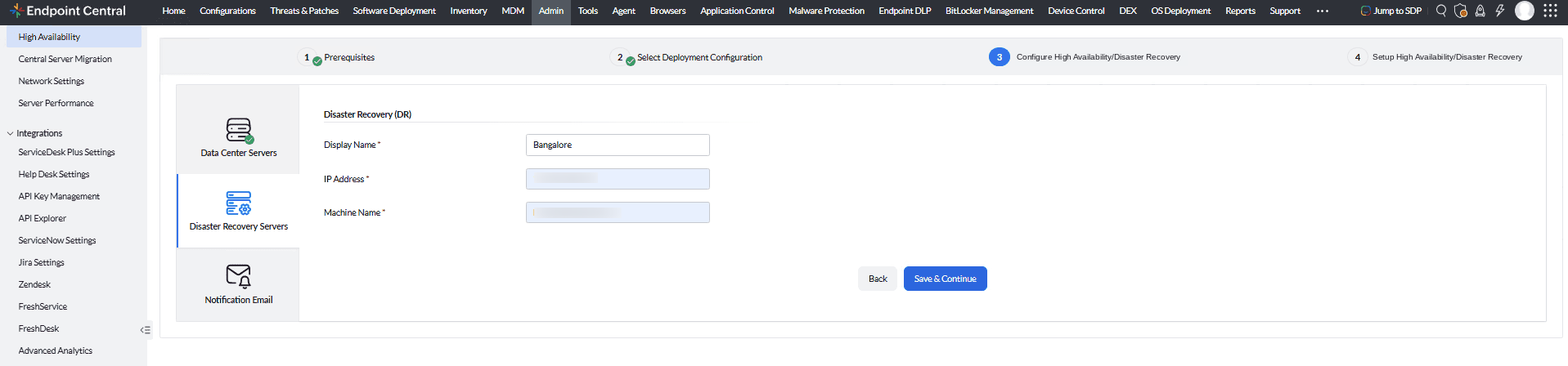Click the Save & Continue button
This screenshot has width=1568, height=366.
(x=946, y=279)
